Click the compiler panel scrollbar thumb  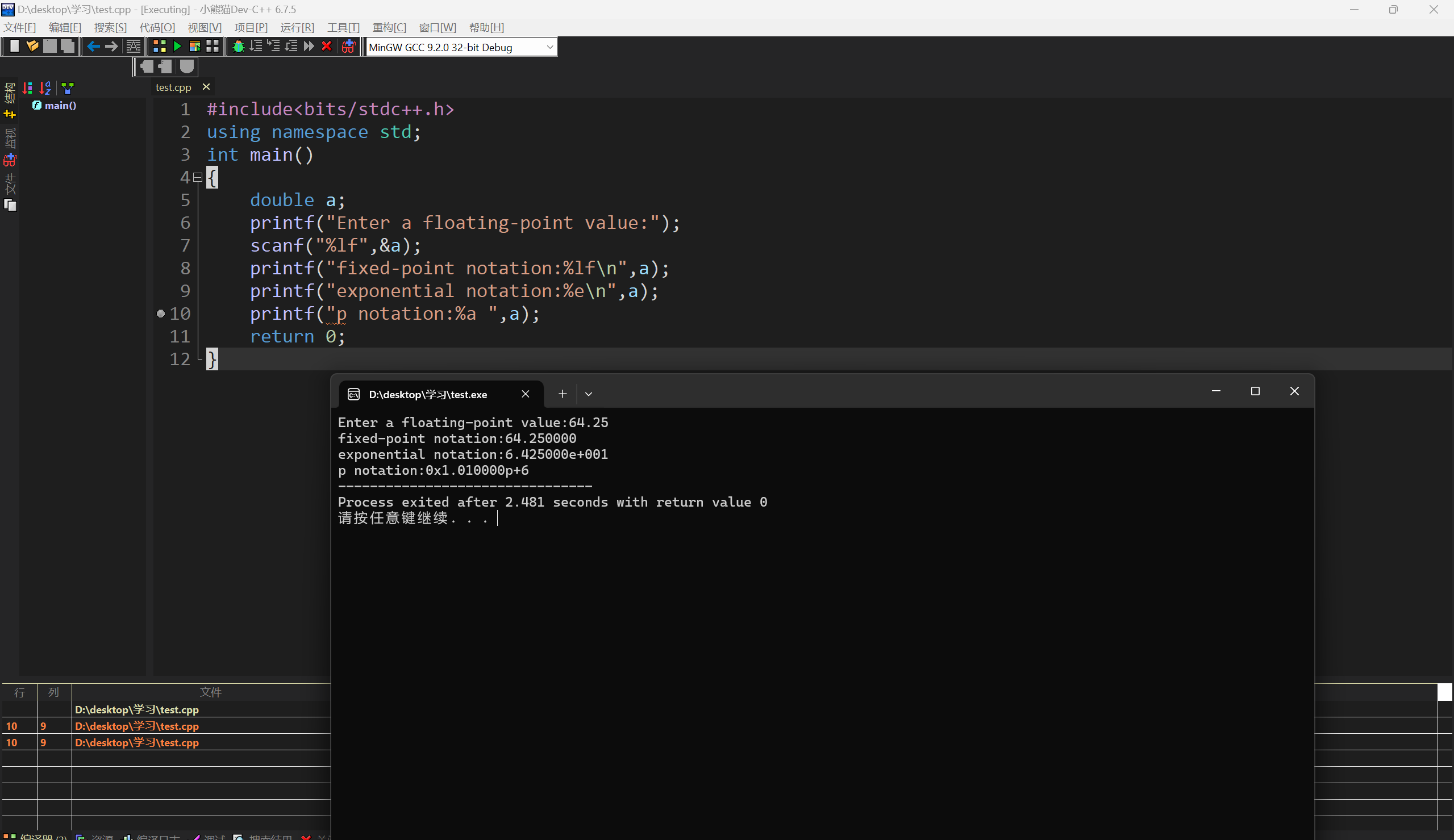click(1444, 692)
